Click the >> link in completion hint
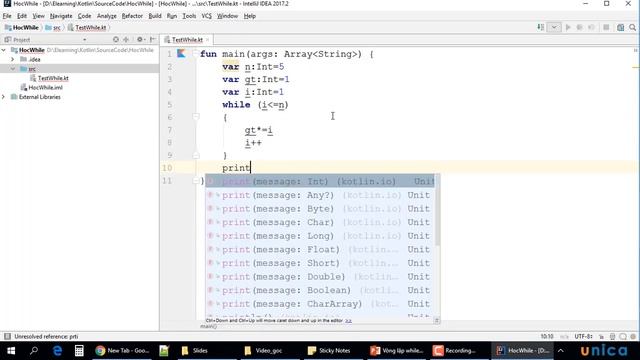This screenshot has height=360, width=640. click(x=348, y=321)
